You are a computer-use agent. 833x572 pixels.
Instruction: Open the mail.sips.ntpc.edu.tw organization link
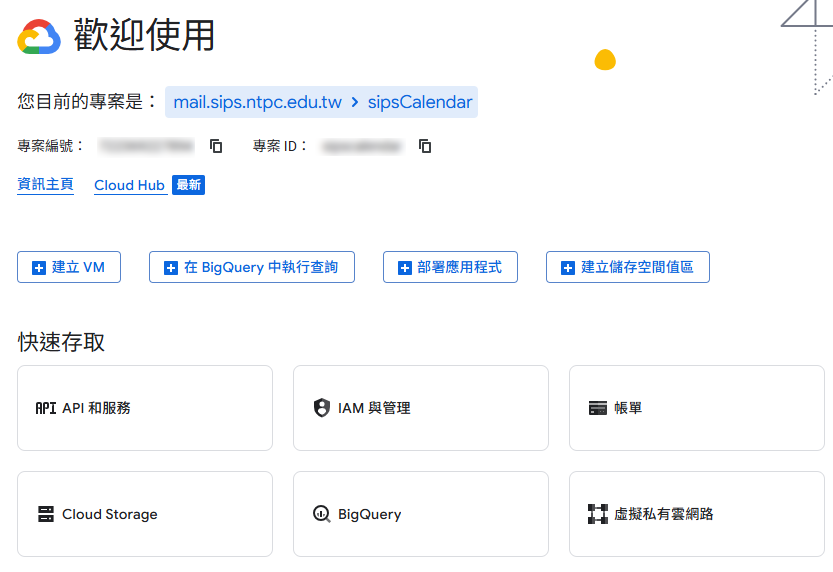click(257, 102)
